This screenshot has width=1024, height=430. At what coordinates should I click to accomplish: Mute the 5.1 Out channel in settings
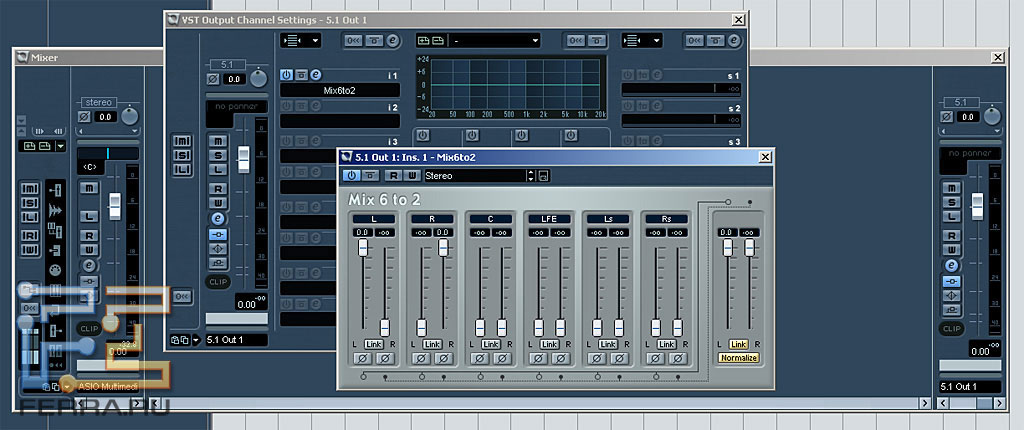point(217,141)
